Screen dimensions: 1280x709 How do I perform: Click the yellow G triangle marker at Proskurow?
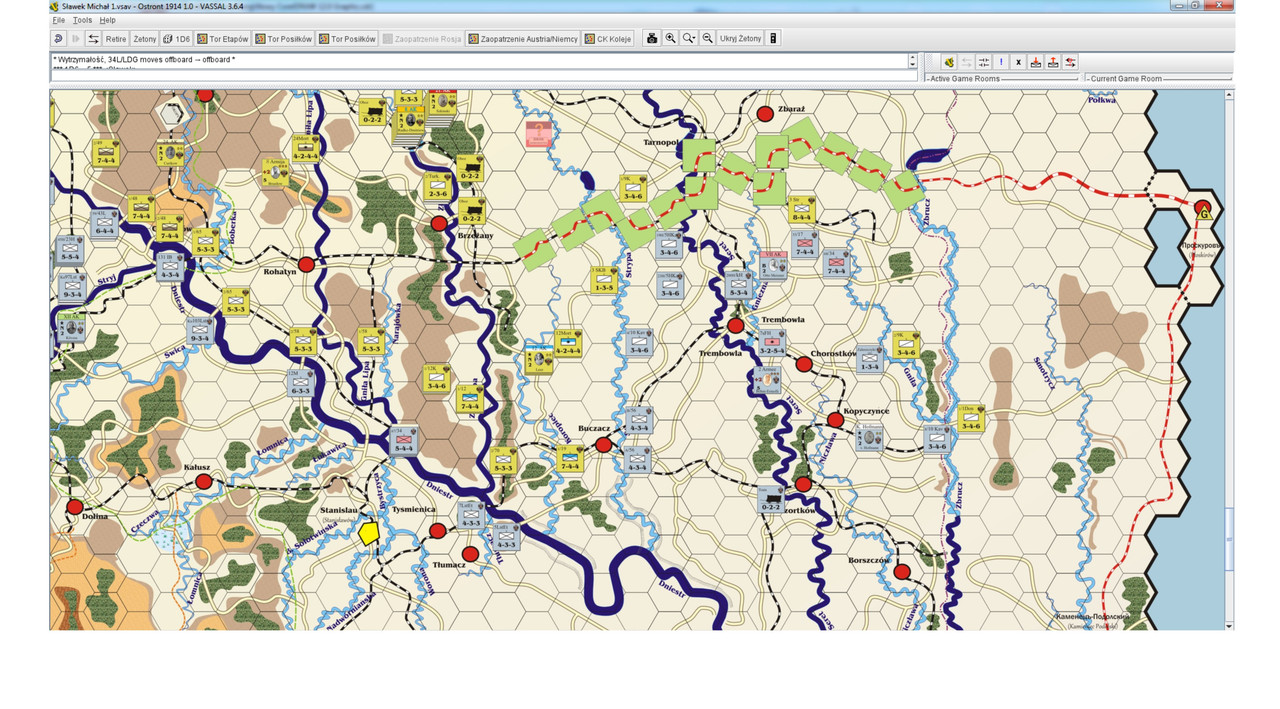coord(1204,212)
